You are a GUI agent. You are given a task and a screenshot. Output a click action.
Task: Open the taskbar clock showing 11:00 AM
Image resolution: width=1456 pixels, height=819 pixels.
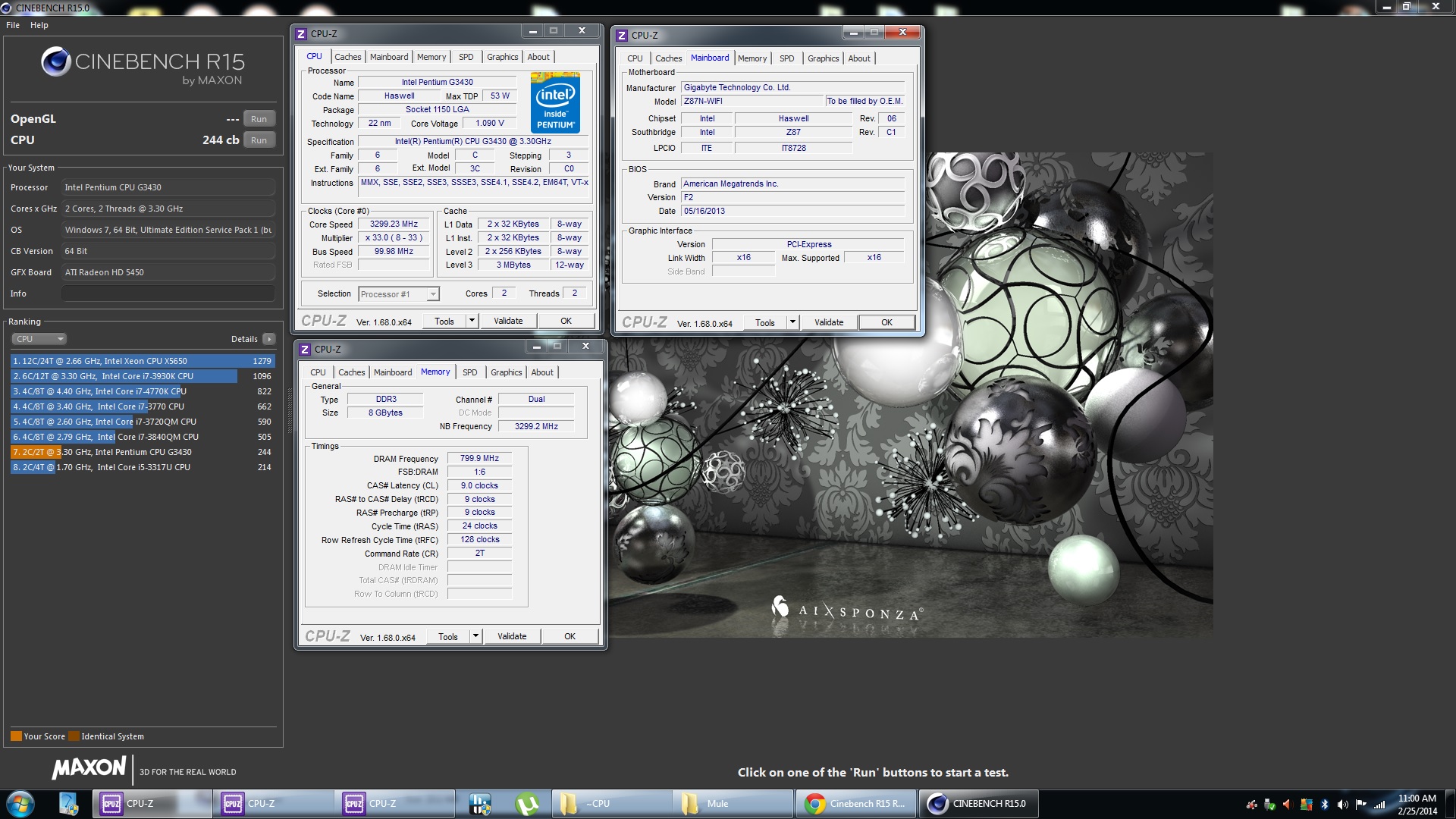pyautogui.click(x=1417, y=804)
